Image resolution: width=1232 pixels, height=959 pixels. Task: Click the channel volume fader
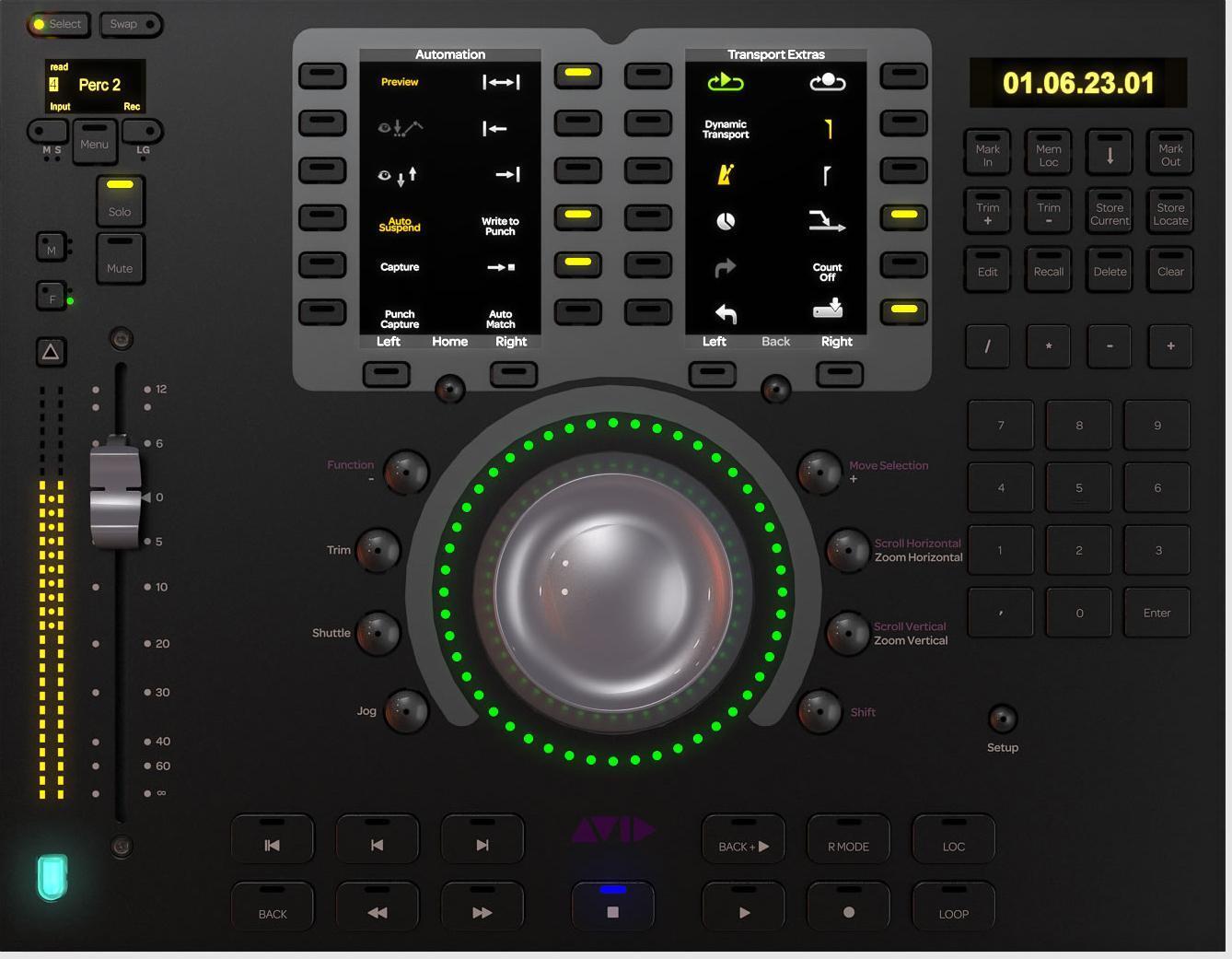(x=117, y=493)
